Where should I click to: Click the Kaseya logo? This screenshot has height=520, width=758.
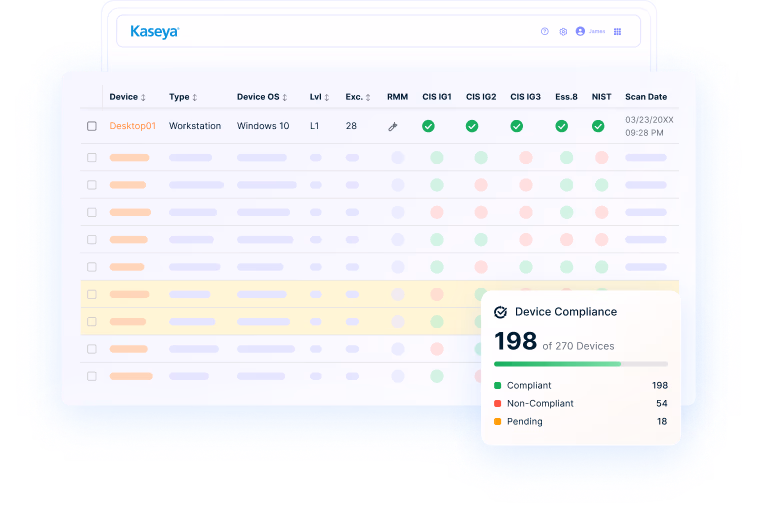[154, 32]
